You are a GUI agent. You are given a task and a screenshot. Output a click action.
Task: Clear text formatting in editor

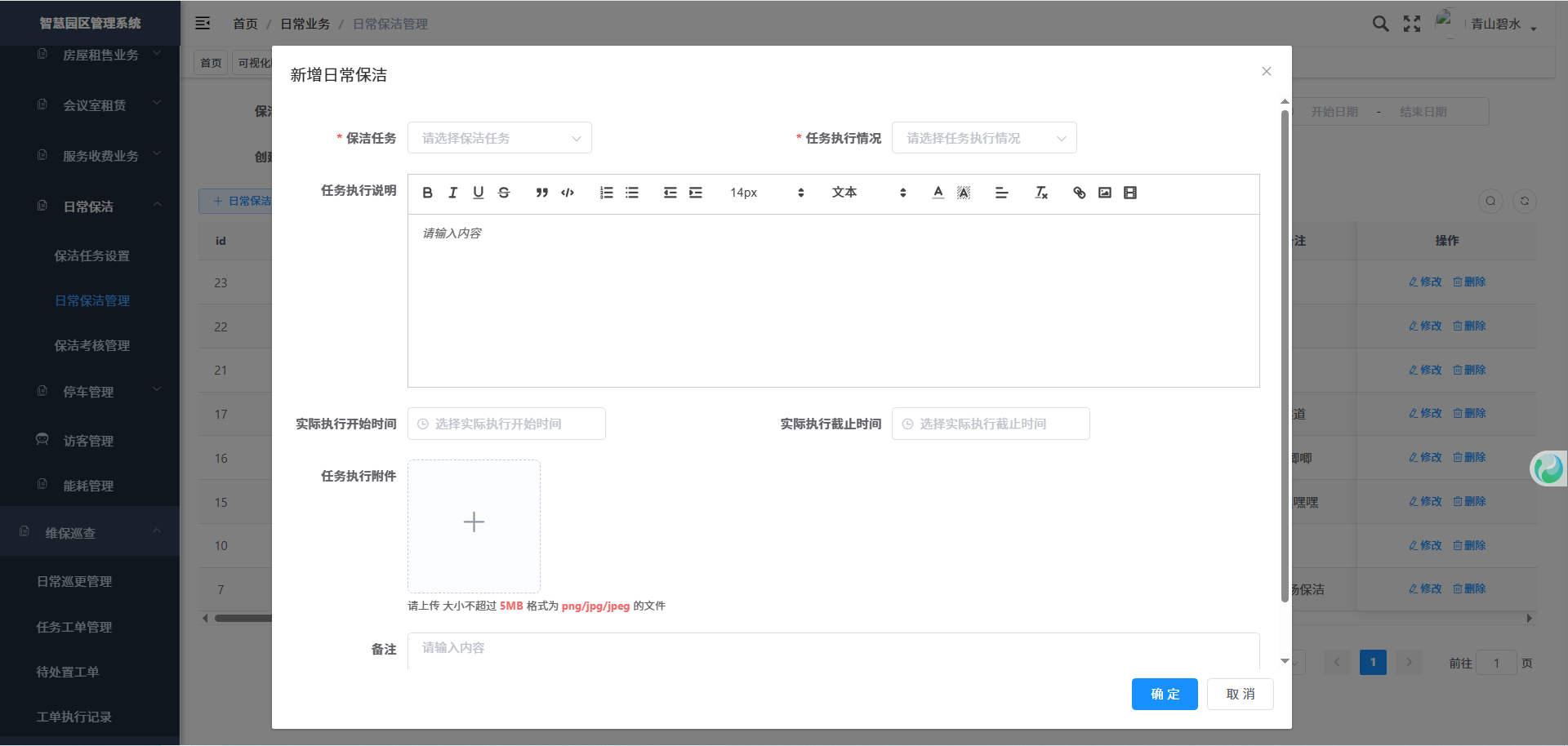point(1041,193)
